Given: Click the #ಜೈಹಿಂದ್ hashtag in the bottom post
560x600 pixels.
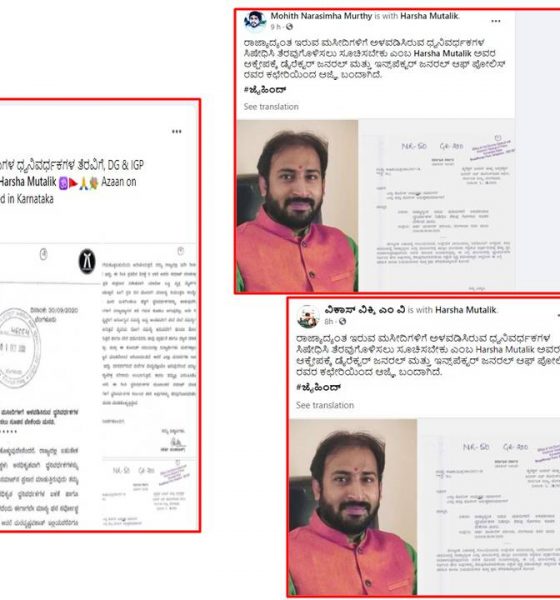Looking at the screenshot, I should coord(318,388).
